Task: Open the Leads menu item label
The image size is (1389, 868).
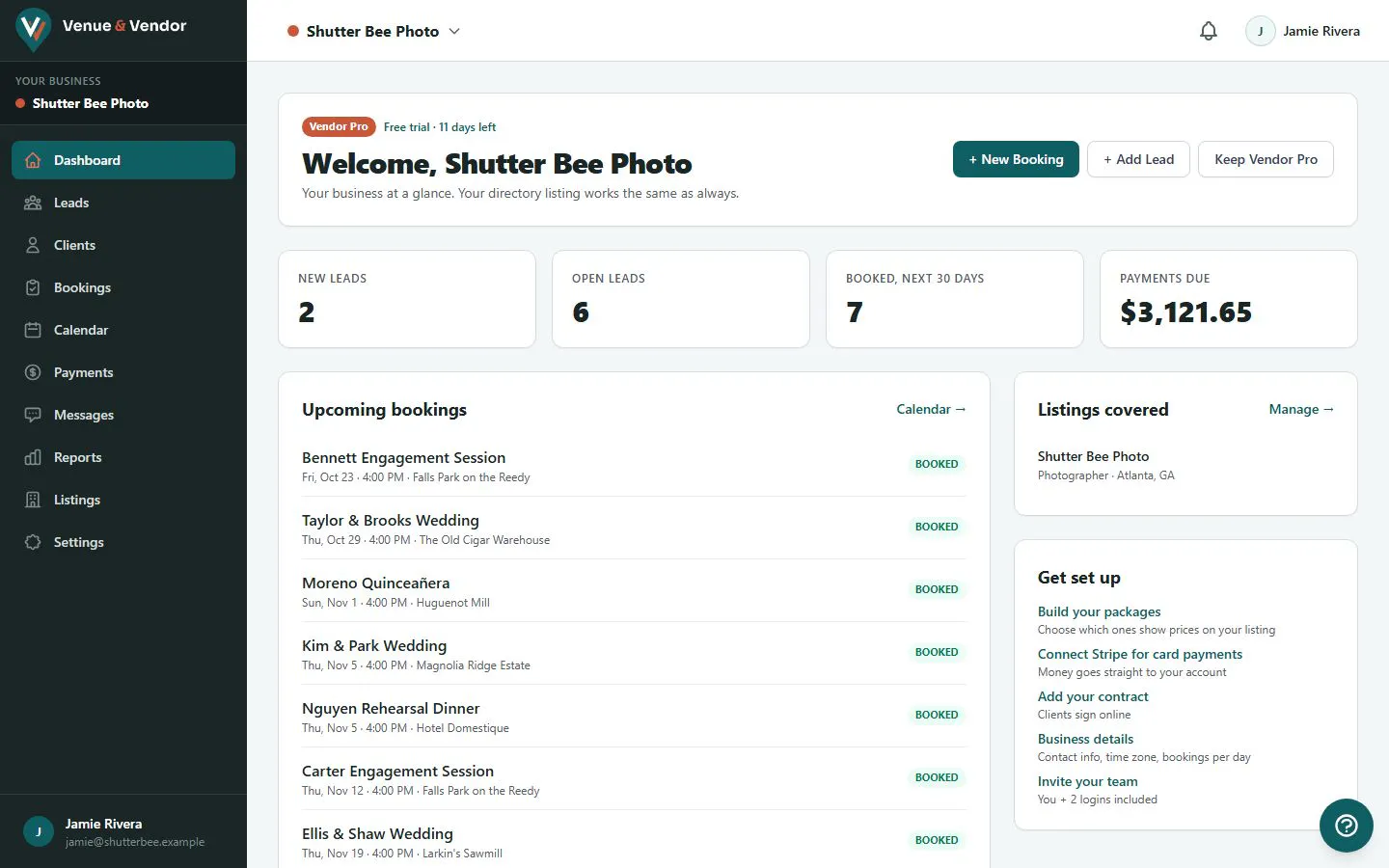Action: 71,203
